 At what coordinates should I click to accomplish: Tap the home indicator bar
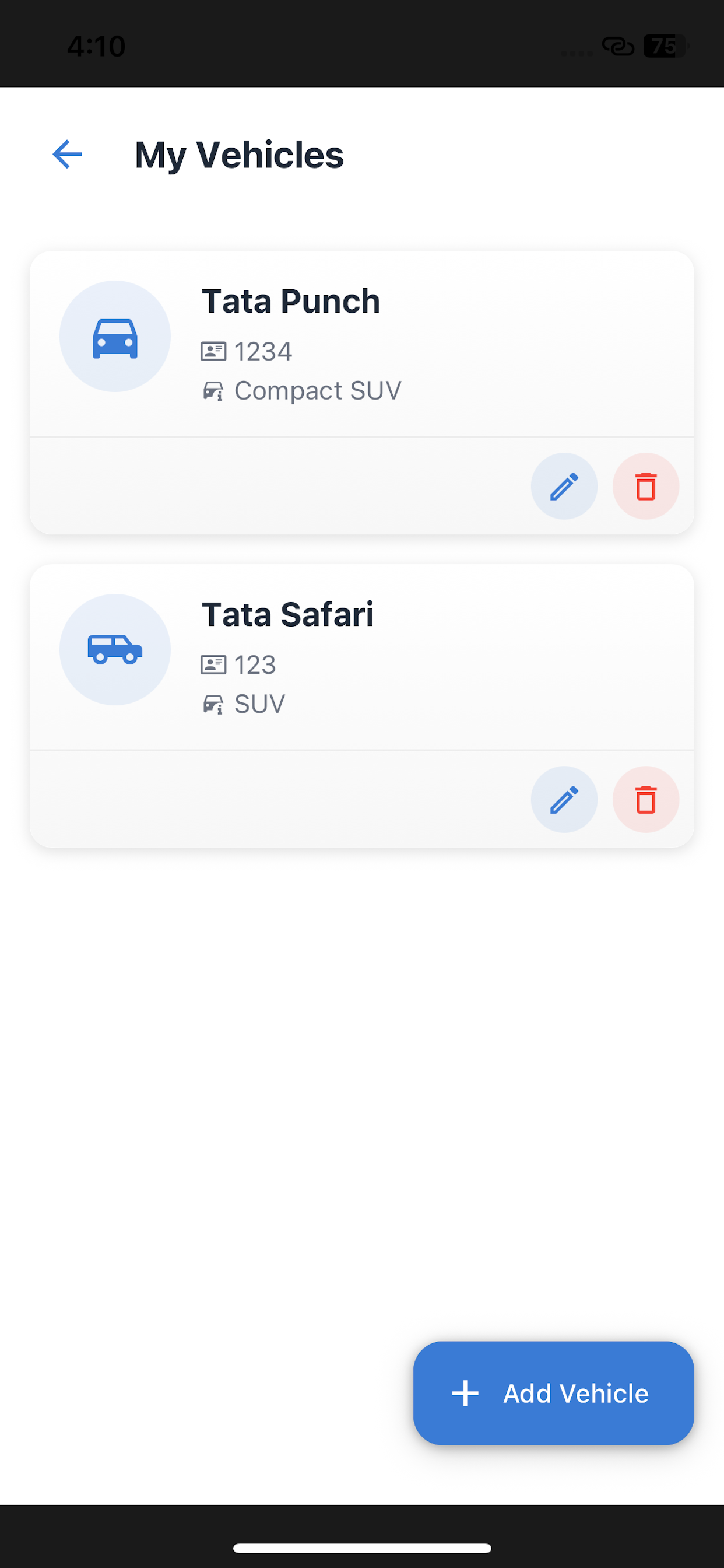pos(362,1548)
